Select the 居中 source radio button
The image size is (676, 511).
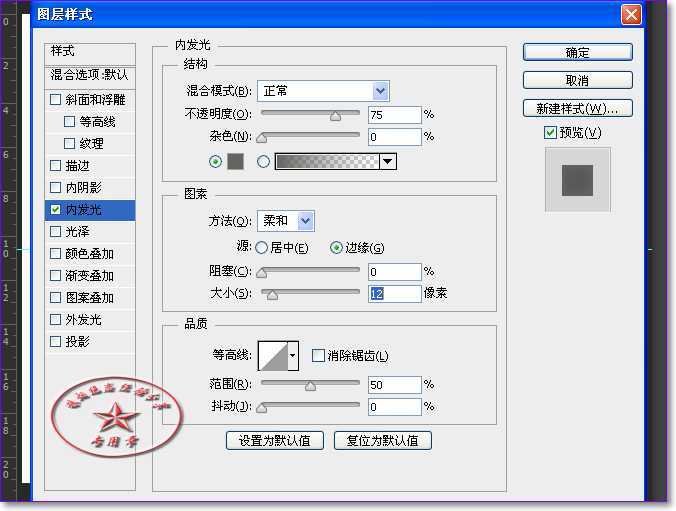262,248
